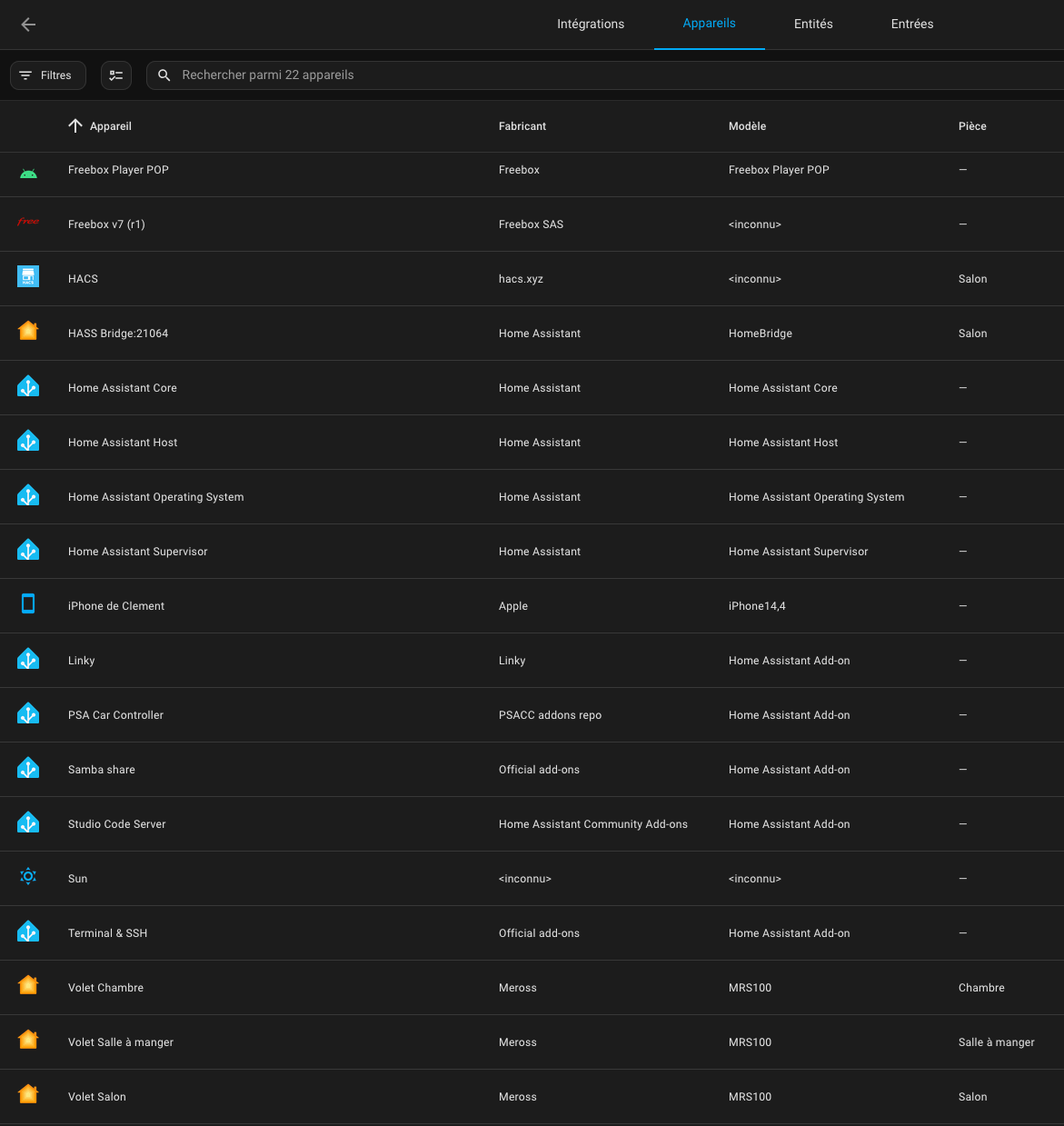Open the Filtres filter panel

tap(47, 75)
